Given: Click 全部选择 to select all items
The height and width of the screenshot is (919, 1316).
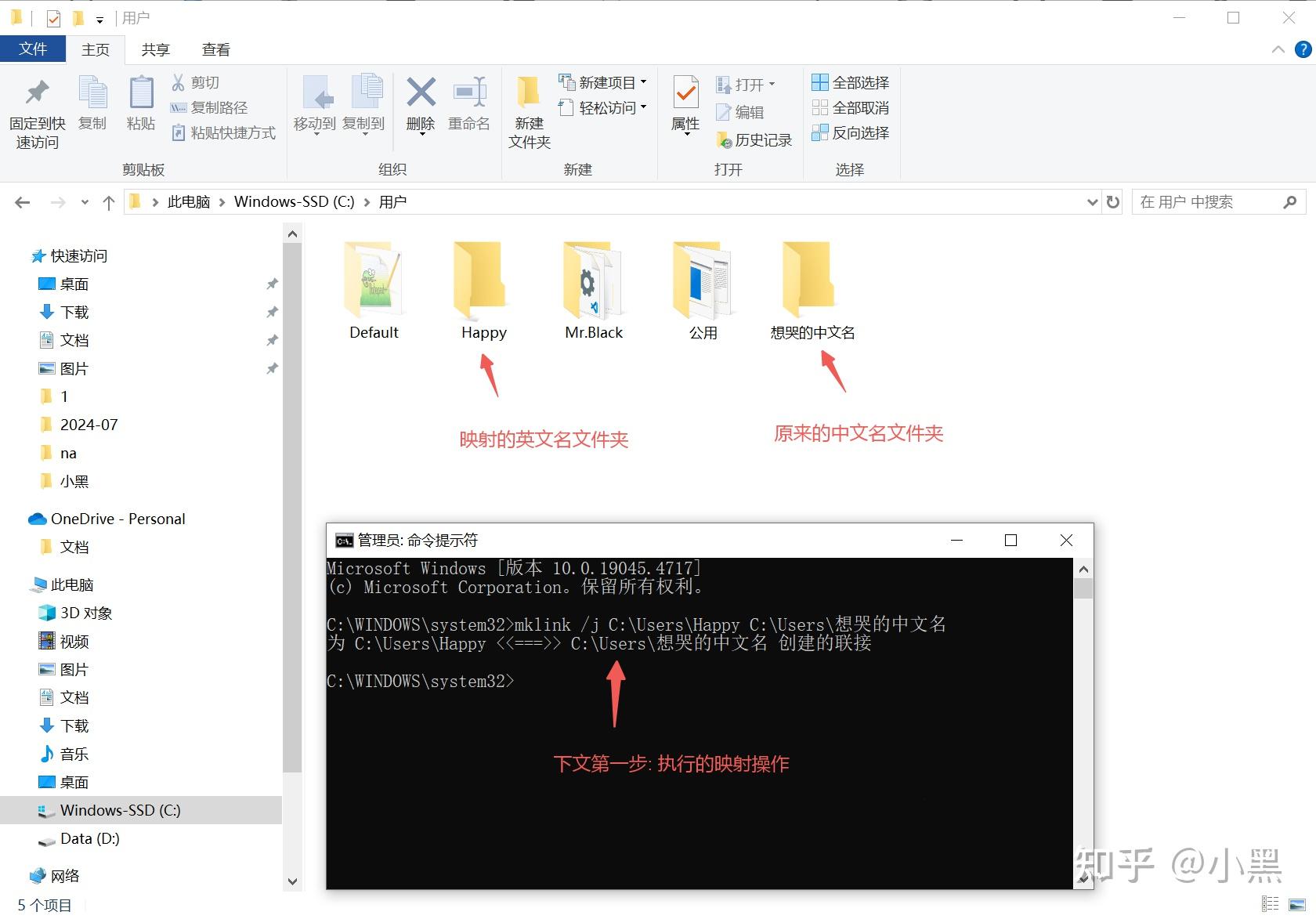Looking at the screenshot, I should tap(851, 81).
